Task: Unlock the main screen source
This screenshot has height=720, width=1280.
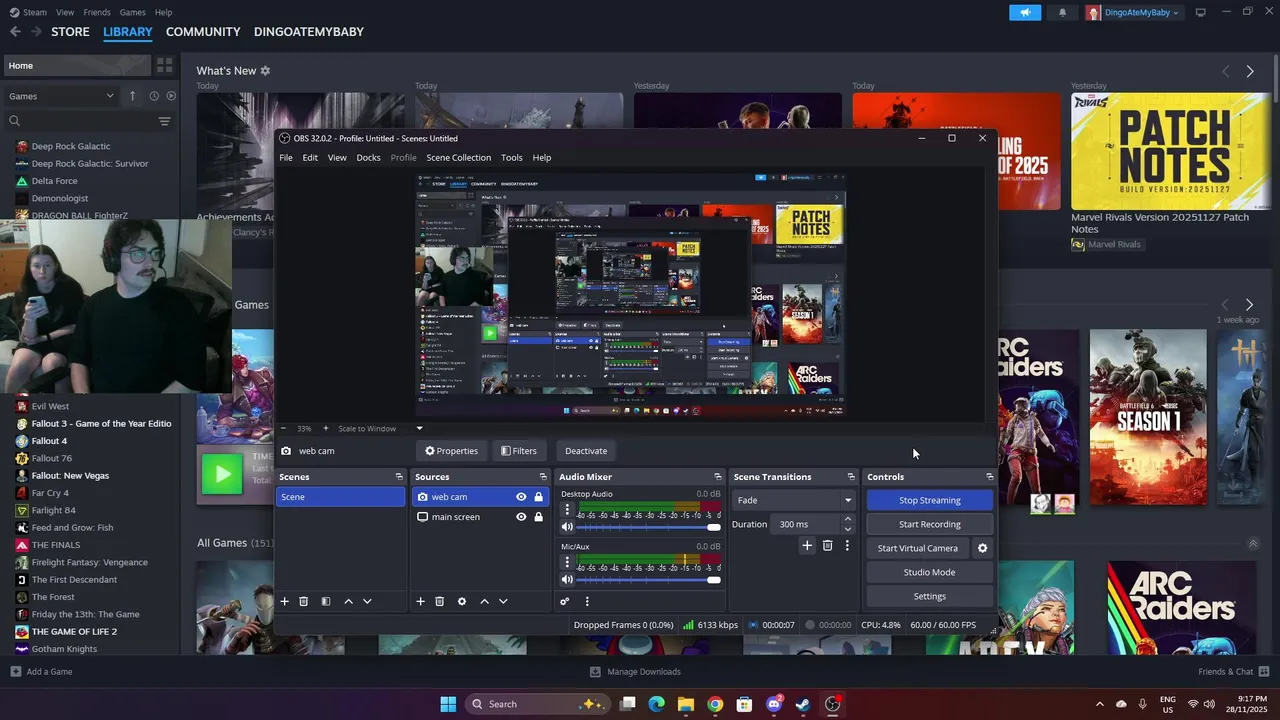Action: [x=539, y=517]
